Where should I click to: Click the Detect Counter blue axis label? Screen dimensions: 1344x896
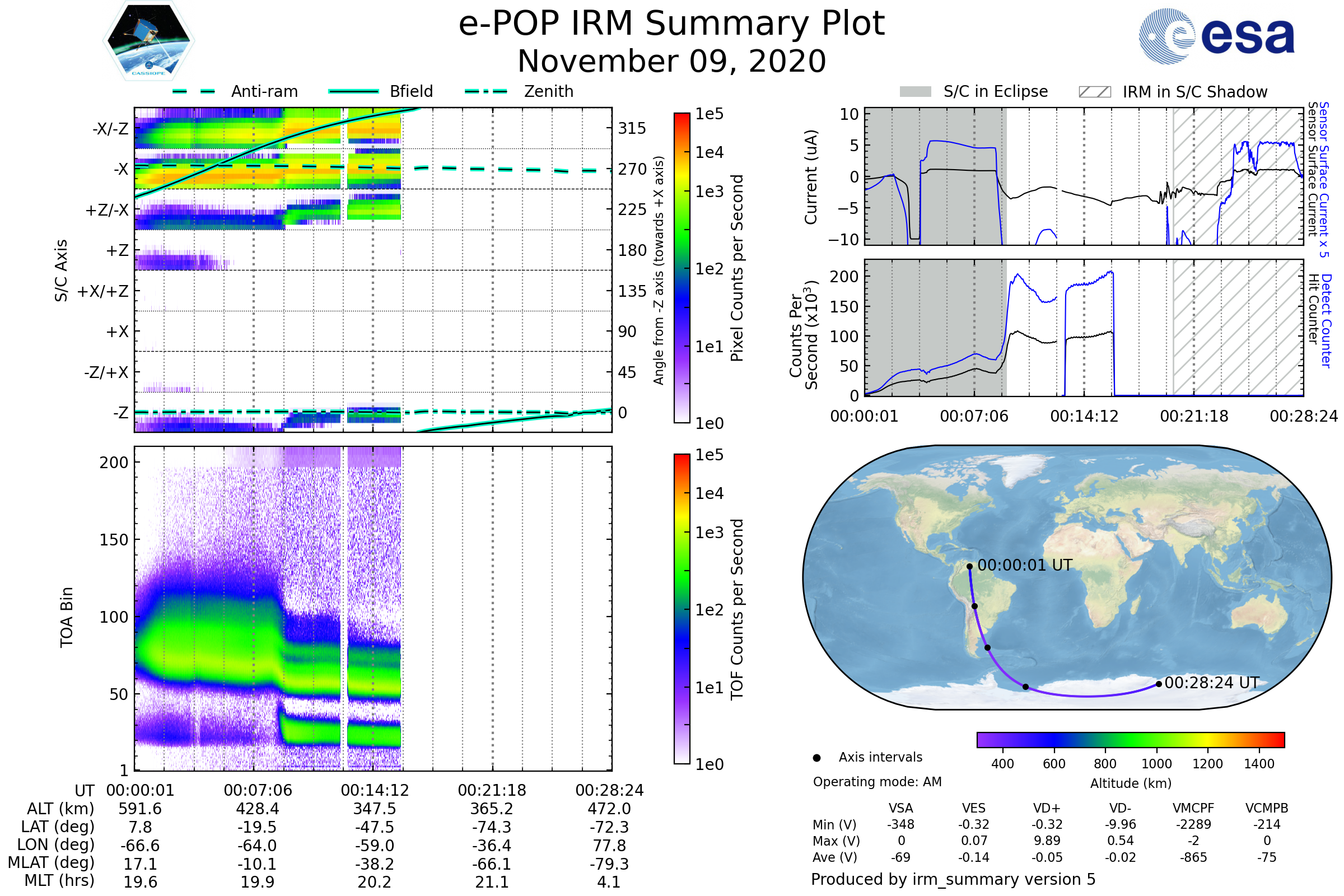tap(1326, 320)
